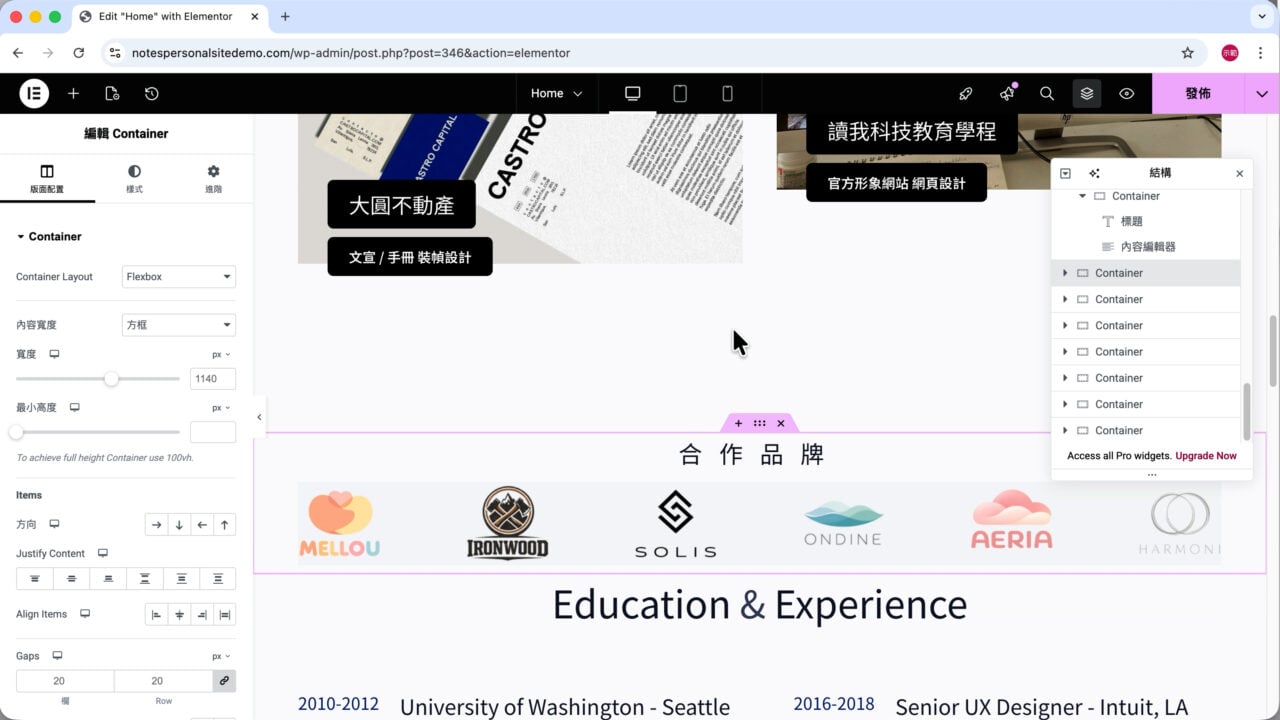Open the px unit selector for Gaps
Screen dimensions: 1280x720
coord(221,656)
